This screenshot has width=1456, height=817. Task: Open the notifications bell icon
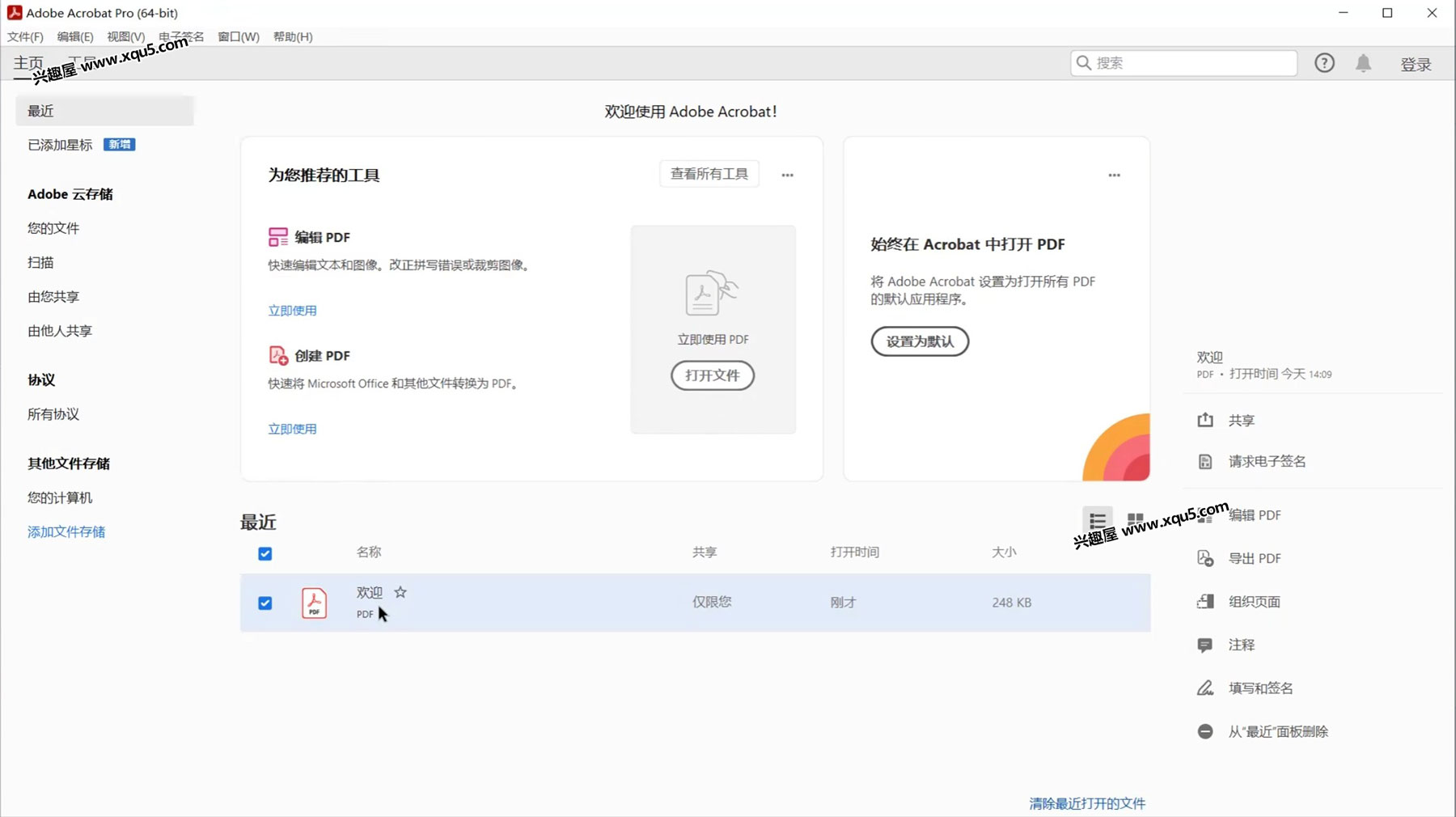pos(1363,63)
